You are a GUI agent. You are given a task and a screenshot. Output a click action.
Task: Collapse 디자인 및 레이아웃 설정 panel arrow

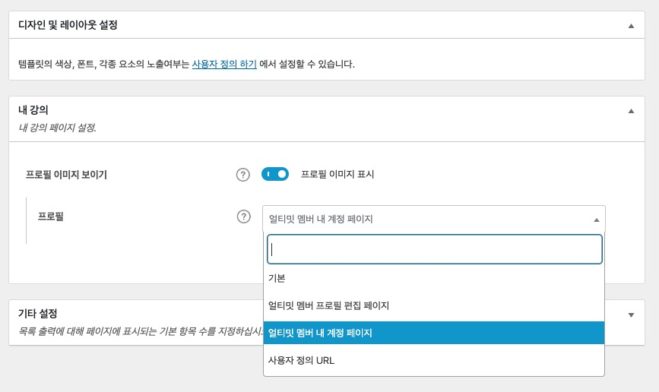[x=631, y=26]
